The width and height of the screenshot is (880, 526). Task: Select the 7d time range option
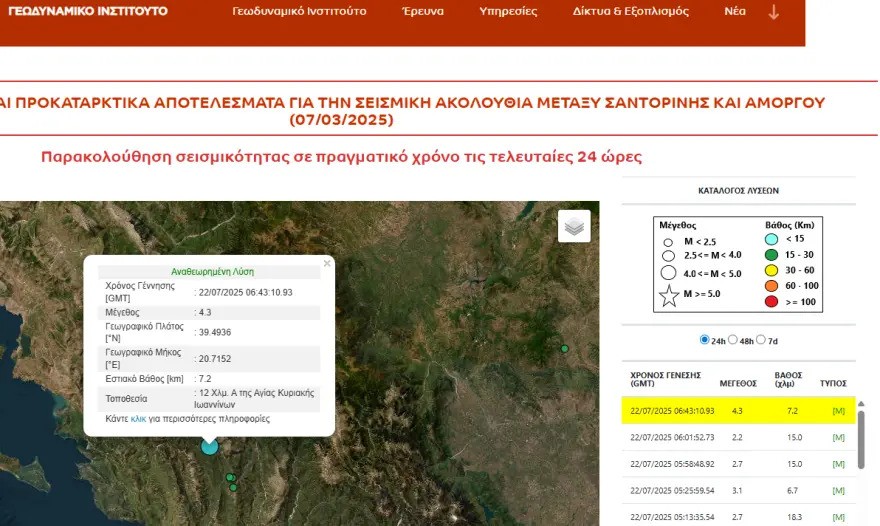pyautogui.click(x=760, y=340)
